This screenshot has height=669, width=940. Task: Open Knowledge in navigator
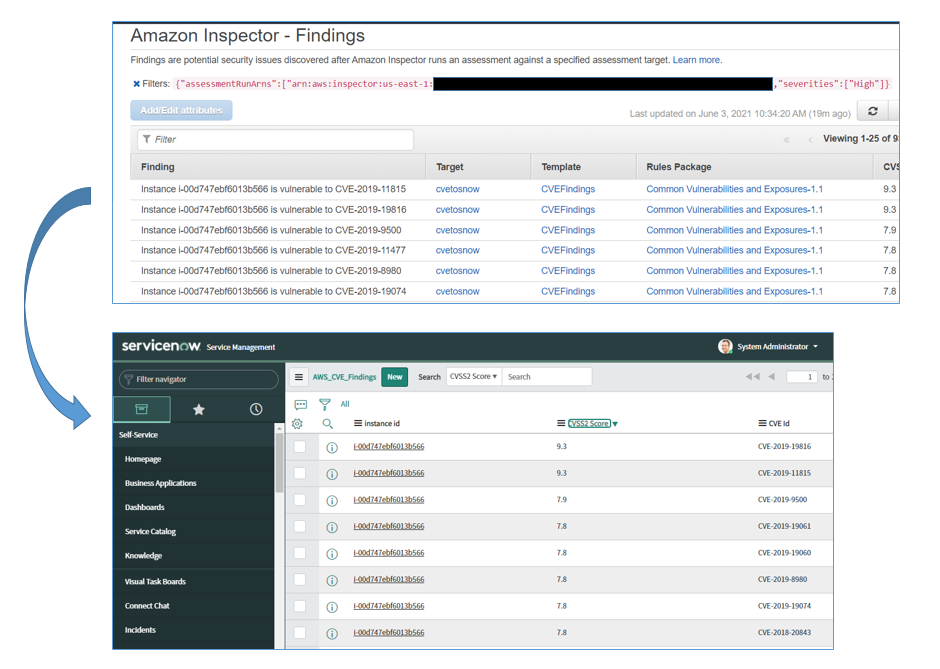(143, 556)
